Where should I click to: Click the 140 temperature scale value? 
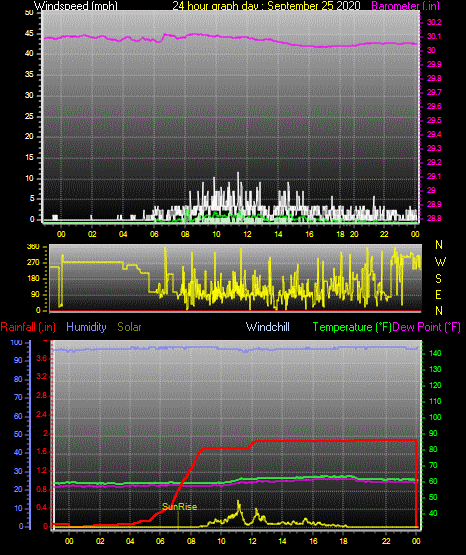pos(435,353)
